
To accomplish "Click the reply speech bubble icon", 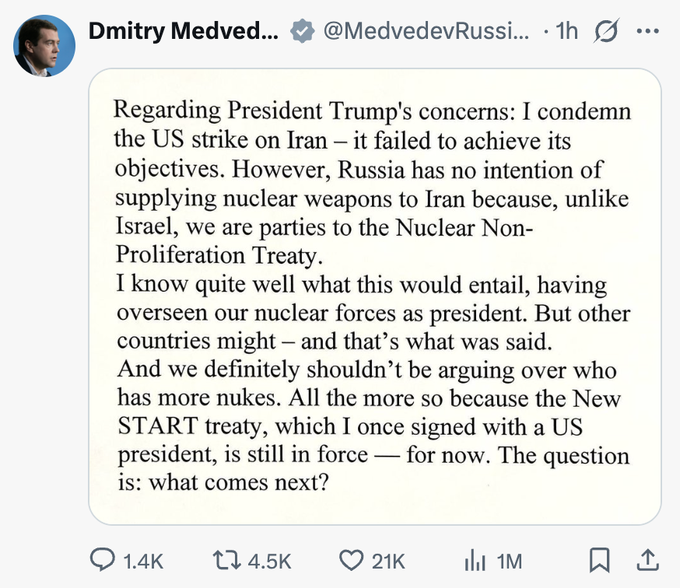I will point(103,560).
